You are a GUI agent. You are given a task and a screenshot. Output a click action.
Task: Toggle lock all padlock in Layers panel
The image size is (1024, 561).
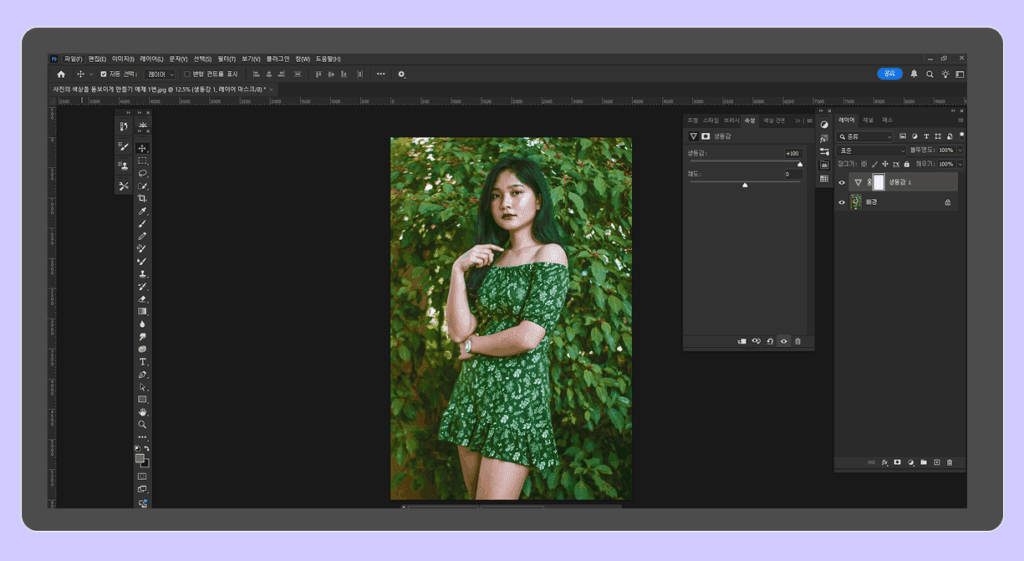click(x=906, y=164)
